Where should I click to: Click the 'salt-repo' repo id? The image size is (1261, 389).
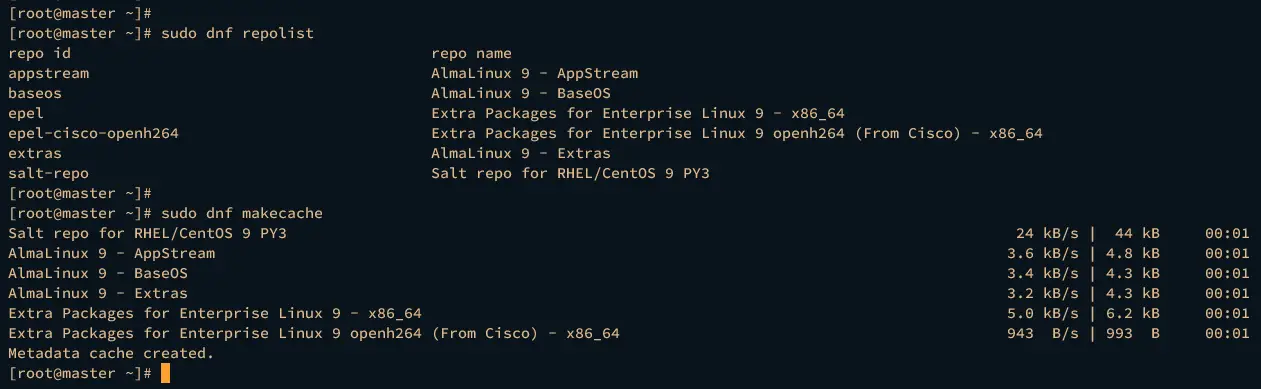[x=48, y=173]
